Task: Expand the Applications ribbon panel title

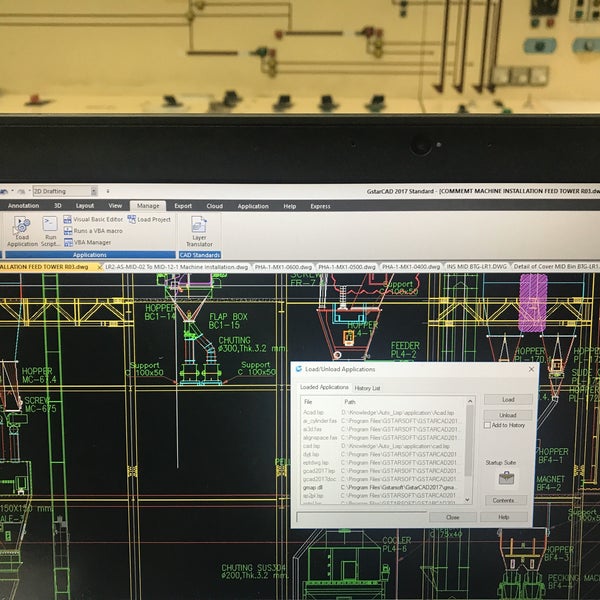Action: click(88, 255)
